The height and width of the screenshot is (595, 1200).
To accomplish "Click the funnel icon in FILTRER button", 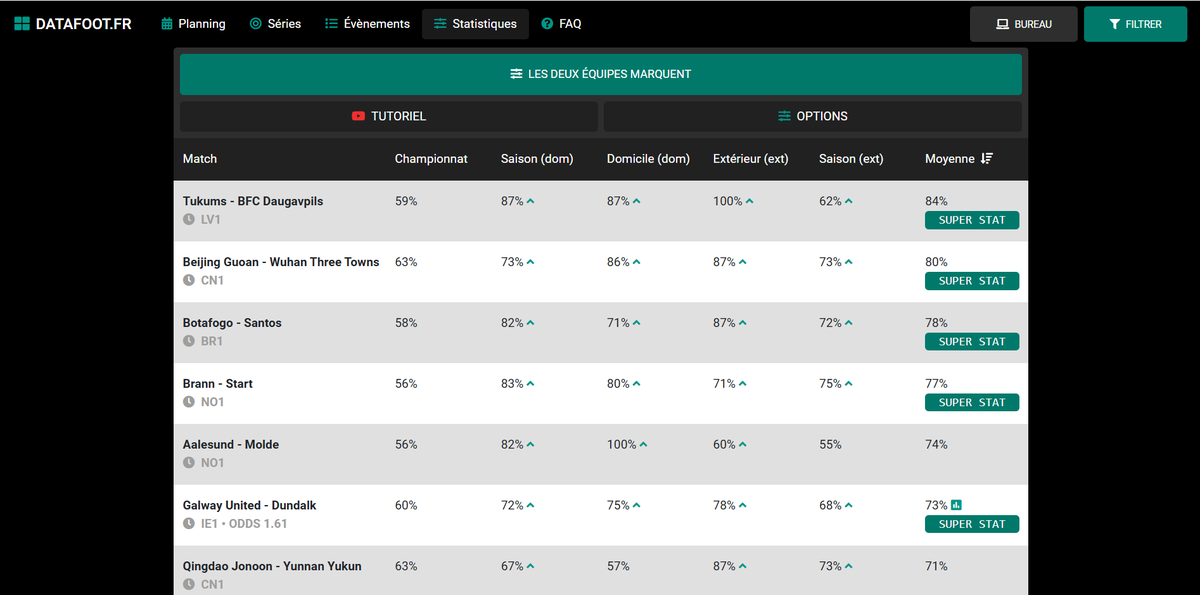I will pyautogui.click(x=1115, y=24).
